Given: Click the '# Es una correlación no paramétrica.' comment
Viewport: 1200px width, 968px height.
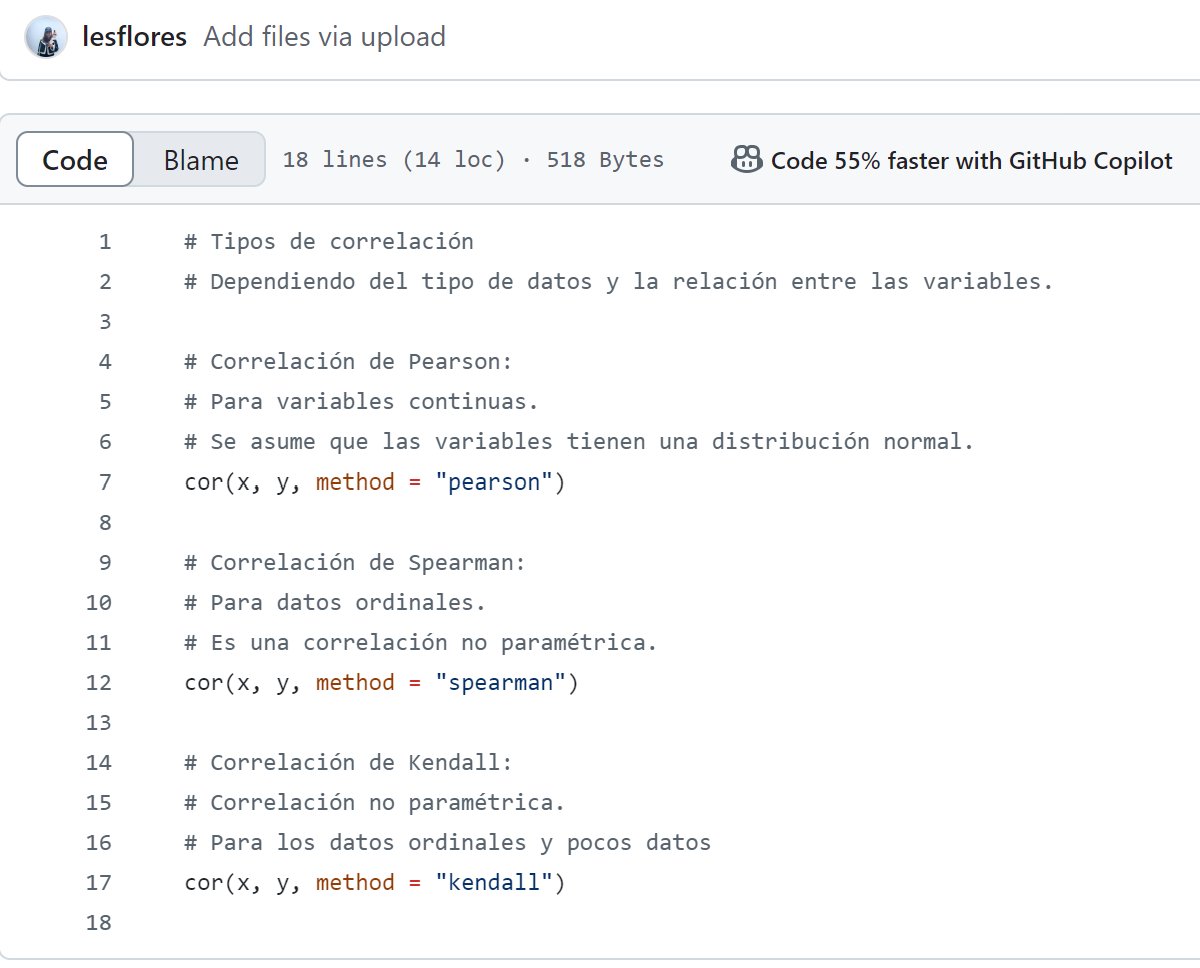Looking at the screenshot, I should tap(421, 642).
